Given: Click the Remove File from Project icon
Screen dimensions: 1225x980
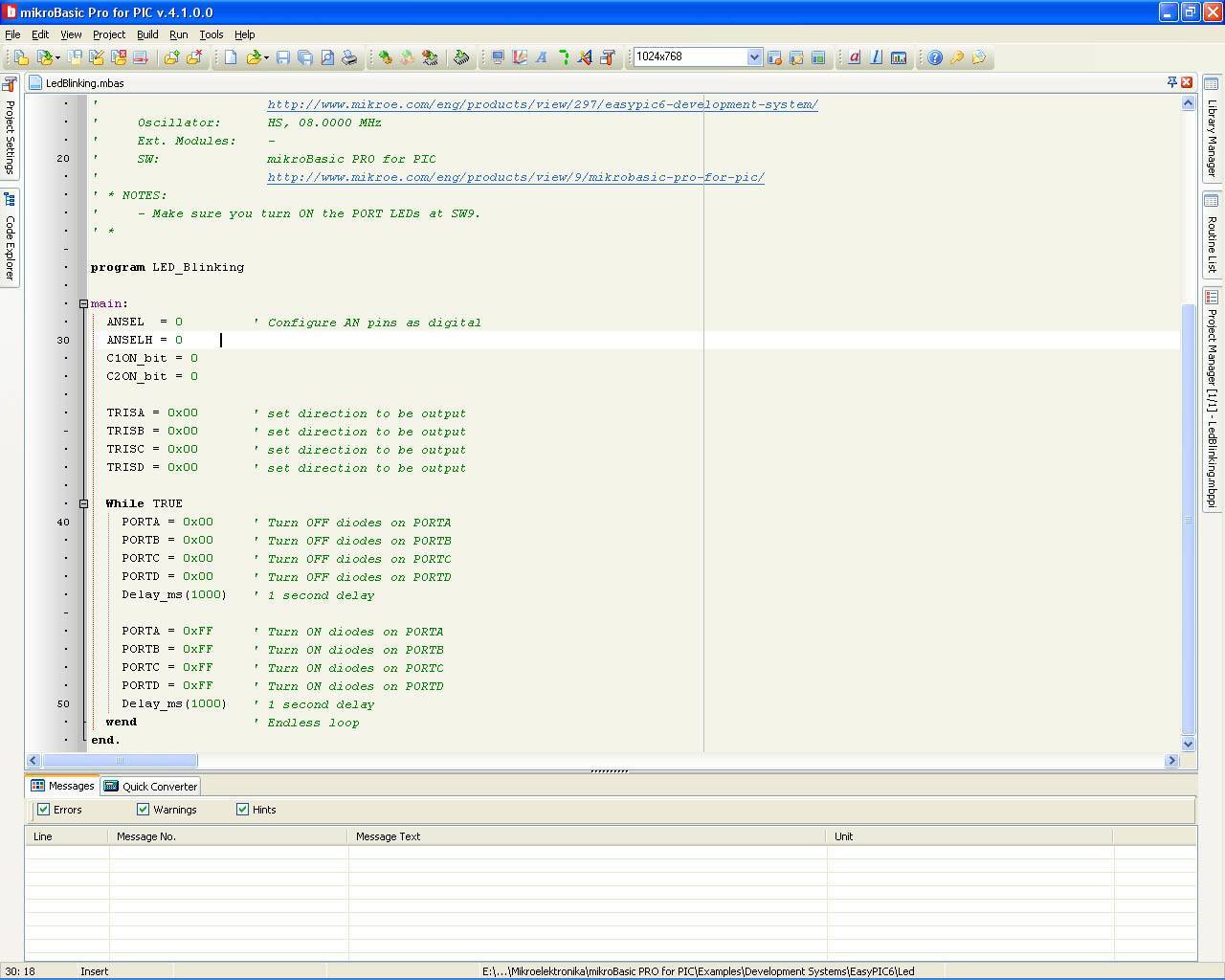Looking at the screenshot, I should (x=193, y=57).
